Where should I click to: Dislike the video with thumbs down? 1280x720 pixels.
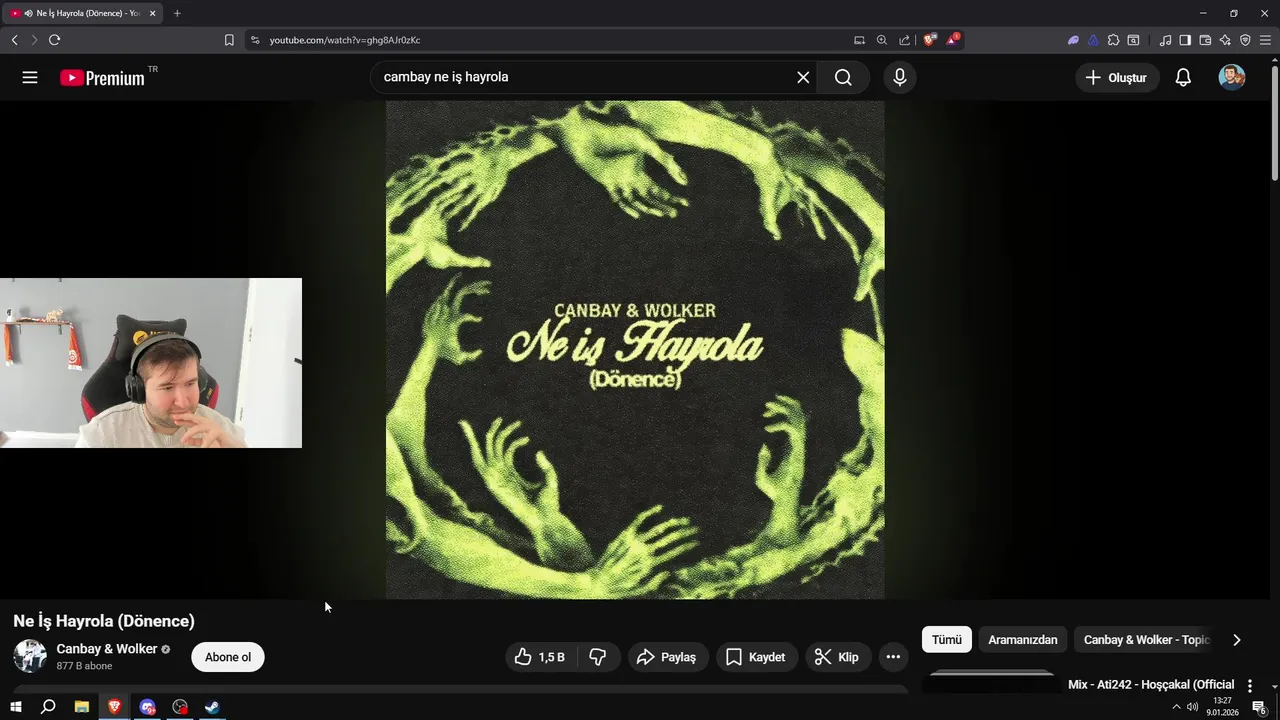[598, 657]
